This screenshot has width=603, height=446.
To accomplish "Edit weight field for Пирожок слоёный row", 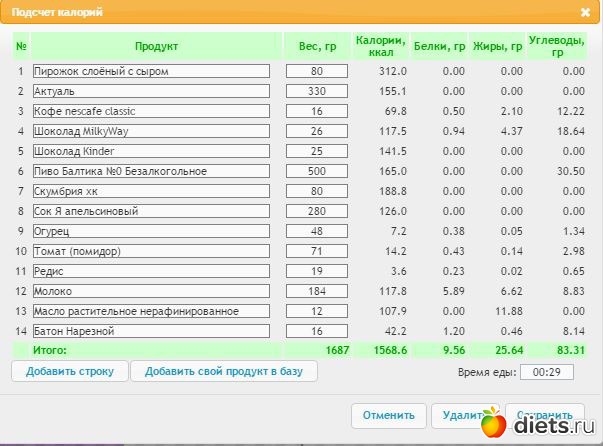I will (x=317, y=71).
